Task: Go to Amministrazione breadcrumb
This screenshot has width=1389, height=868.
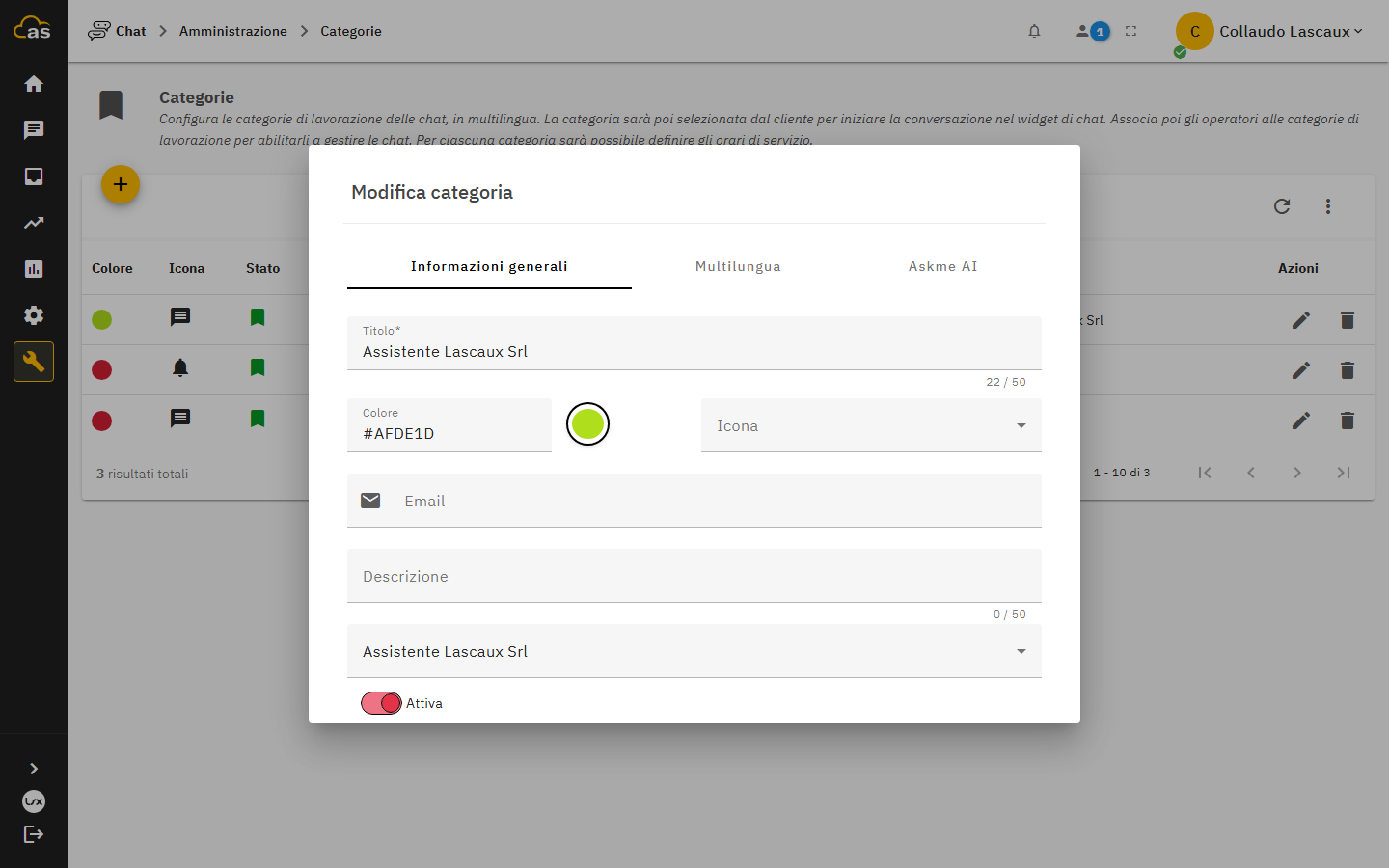Action: coord(232,31)
